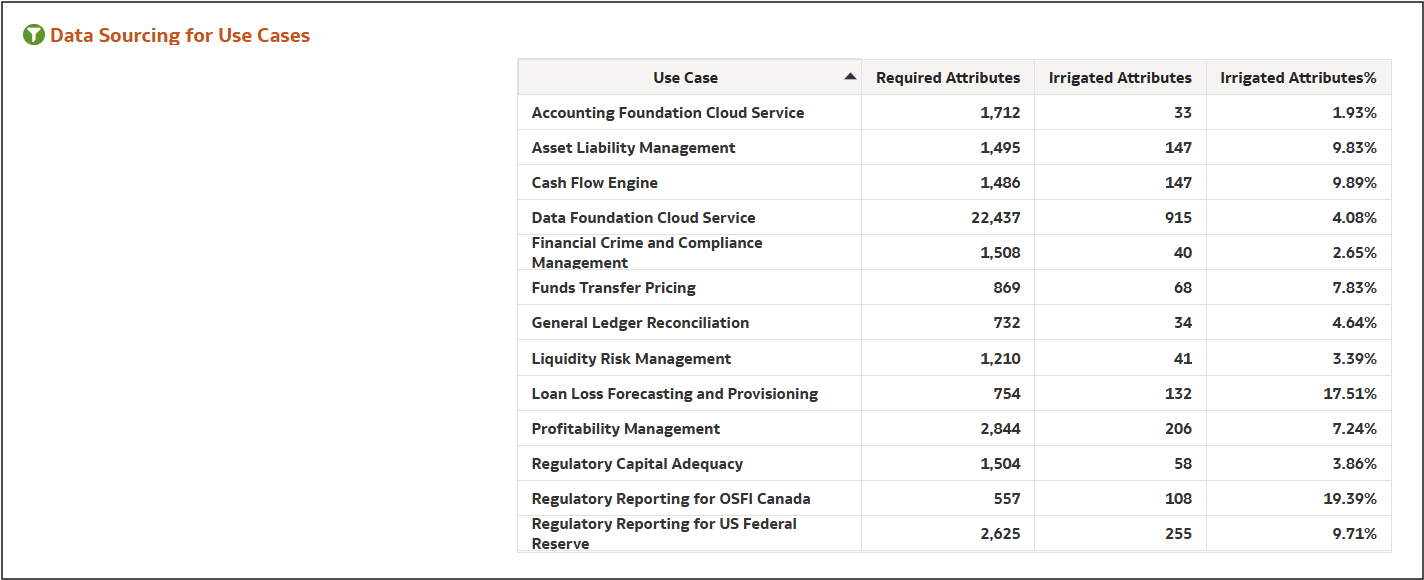The image size is (1424, 580).
Task: Click the Use Case column header
Action: click(685, 77)
